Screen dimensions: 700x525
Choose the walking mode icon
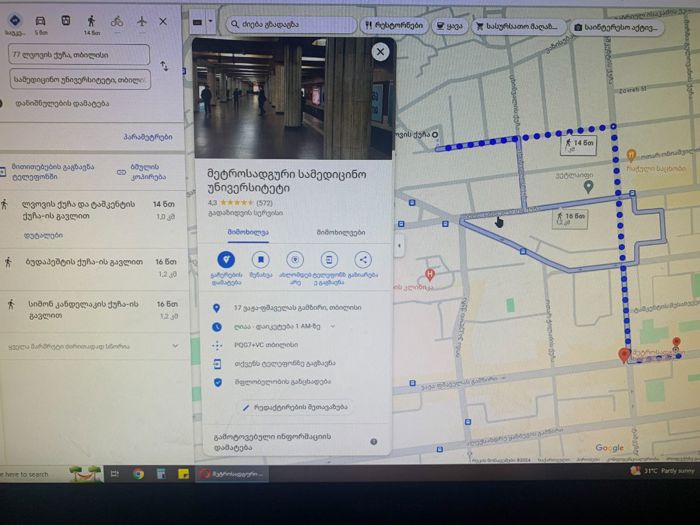[91, 21]
